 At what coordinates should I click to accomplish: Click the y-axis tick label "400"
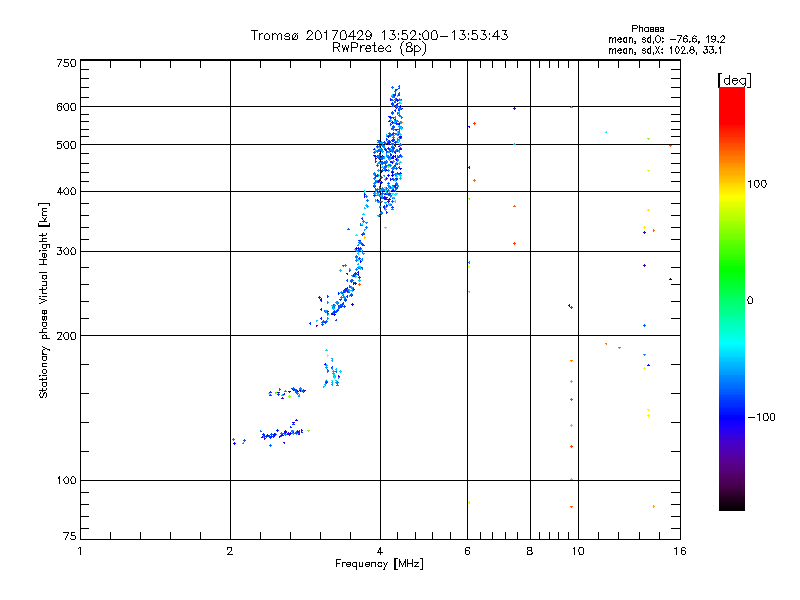[x=66, y=192]
